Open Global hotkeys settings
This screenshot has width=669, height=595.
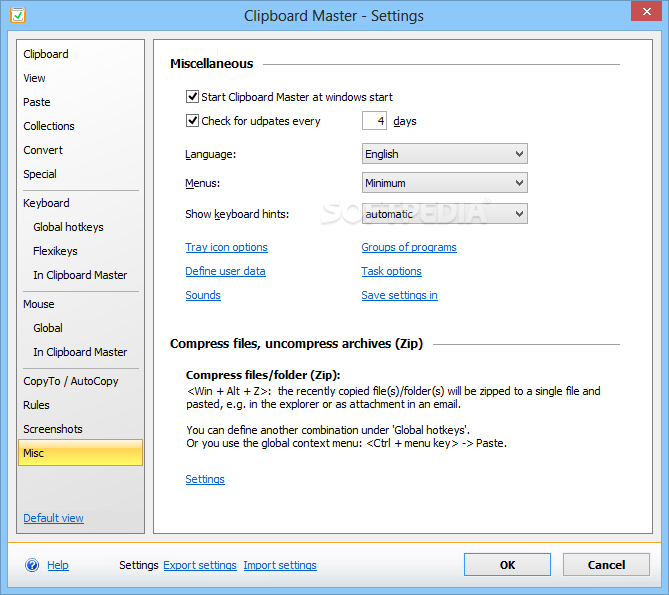pyautogui.click(x=68, y=227)
